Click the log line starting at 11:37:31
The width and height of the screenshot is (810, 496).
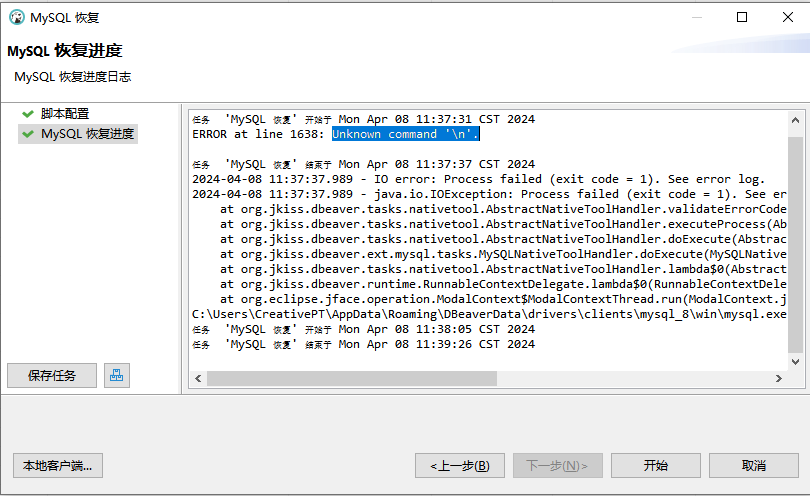click(x=364, y=119)
